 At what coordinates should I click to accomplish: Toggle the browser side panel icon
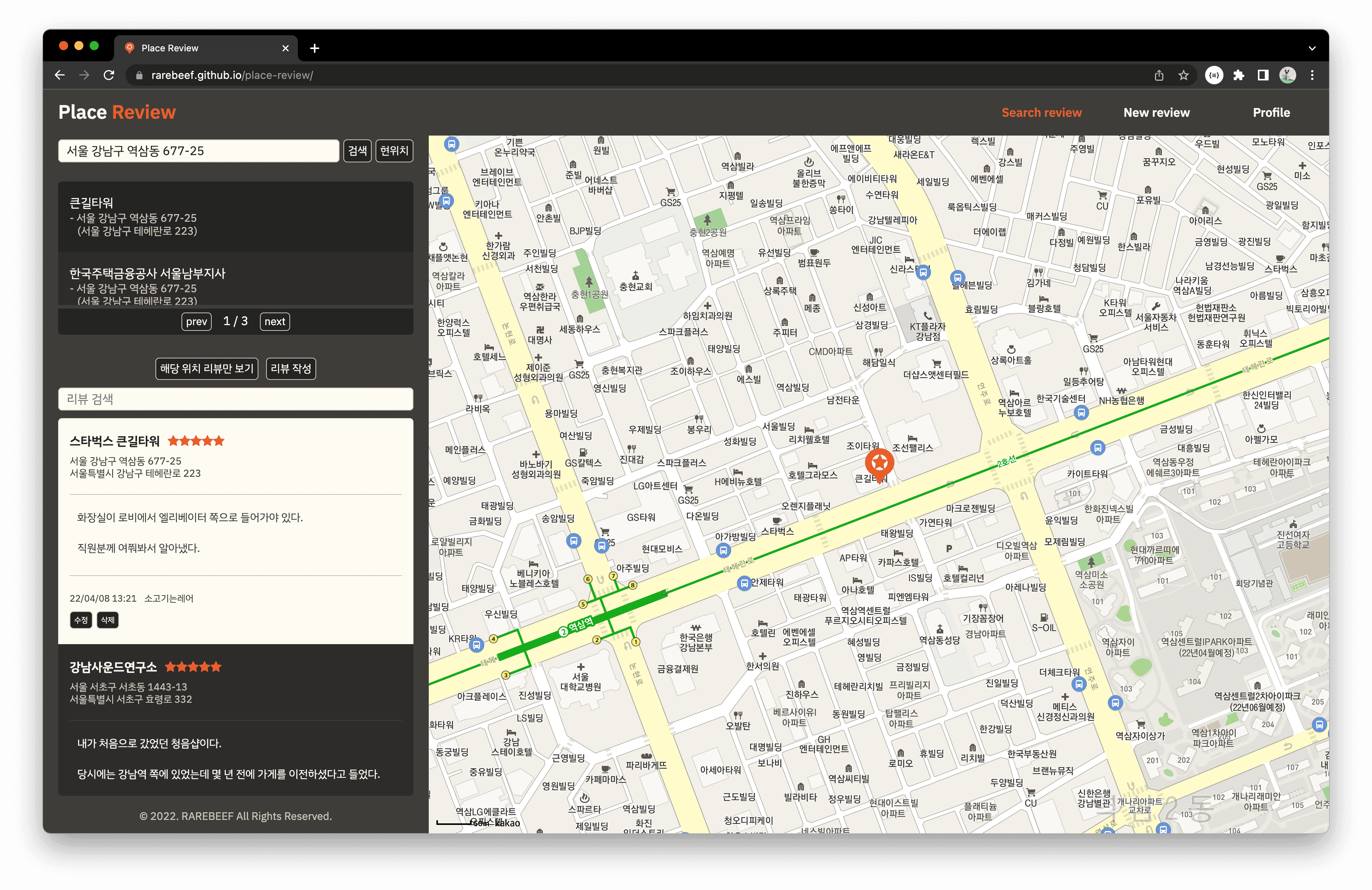(x=1263, y=75)
